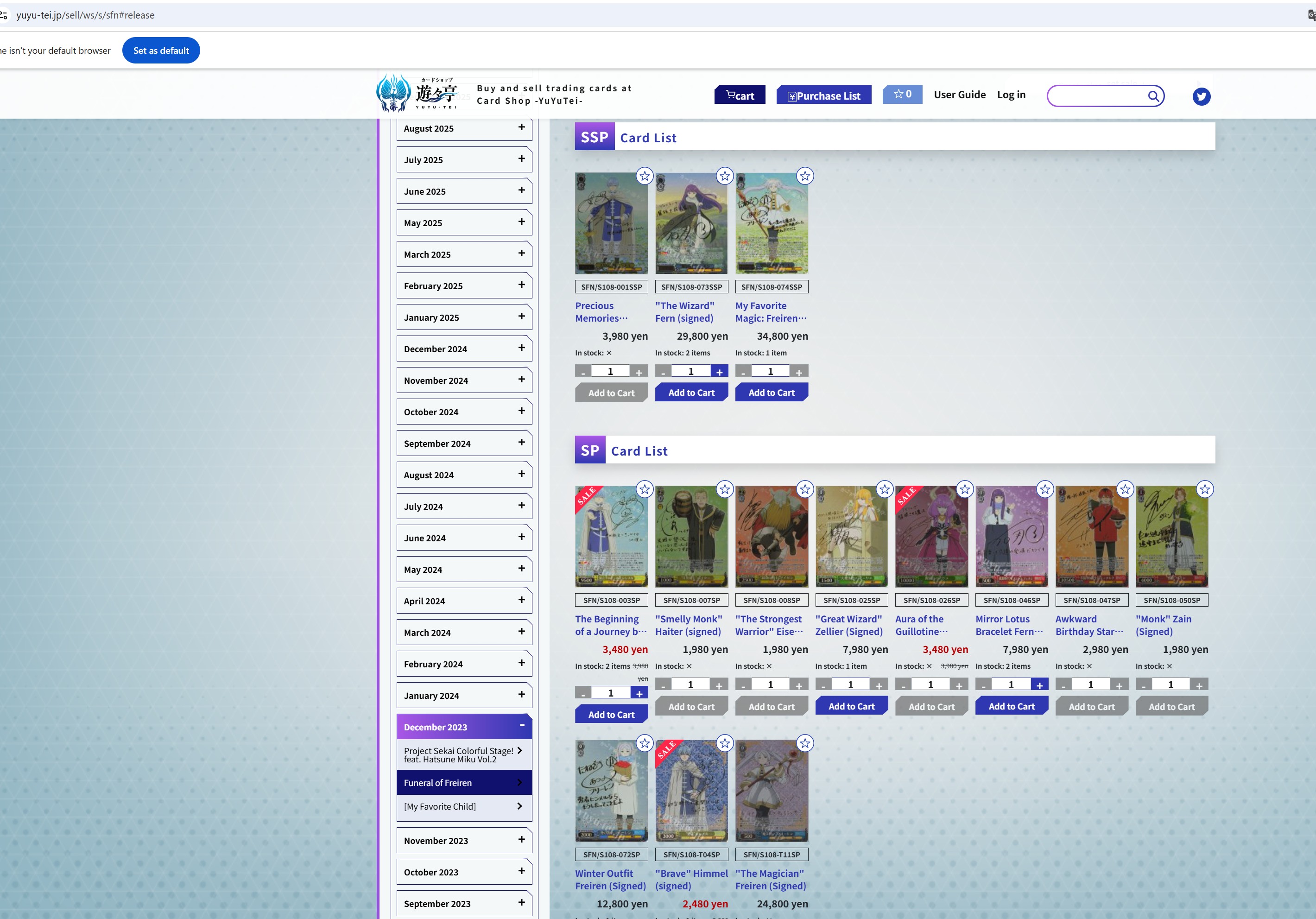
Task: Toggle favorite star on SFN/S108-074SSP Freiren card
Action: [805, 176]
